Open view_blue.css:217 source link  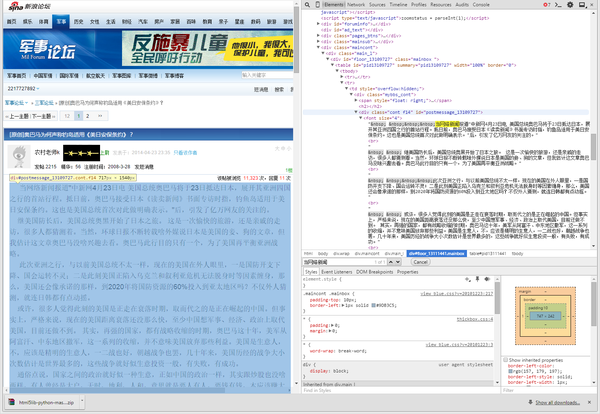(x=457, y=293)
